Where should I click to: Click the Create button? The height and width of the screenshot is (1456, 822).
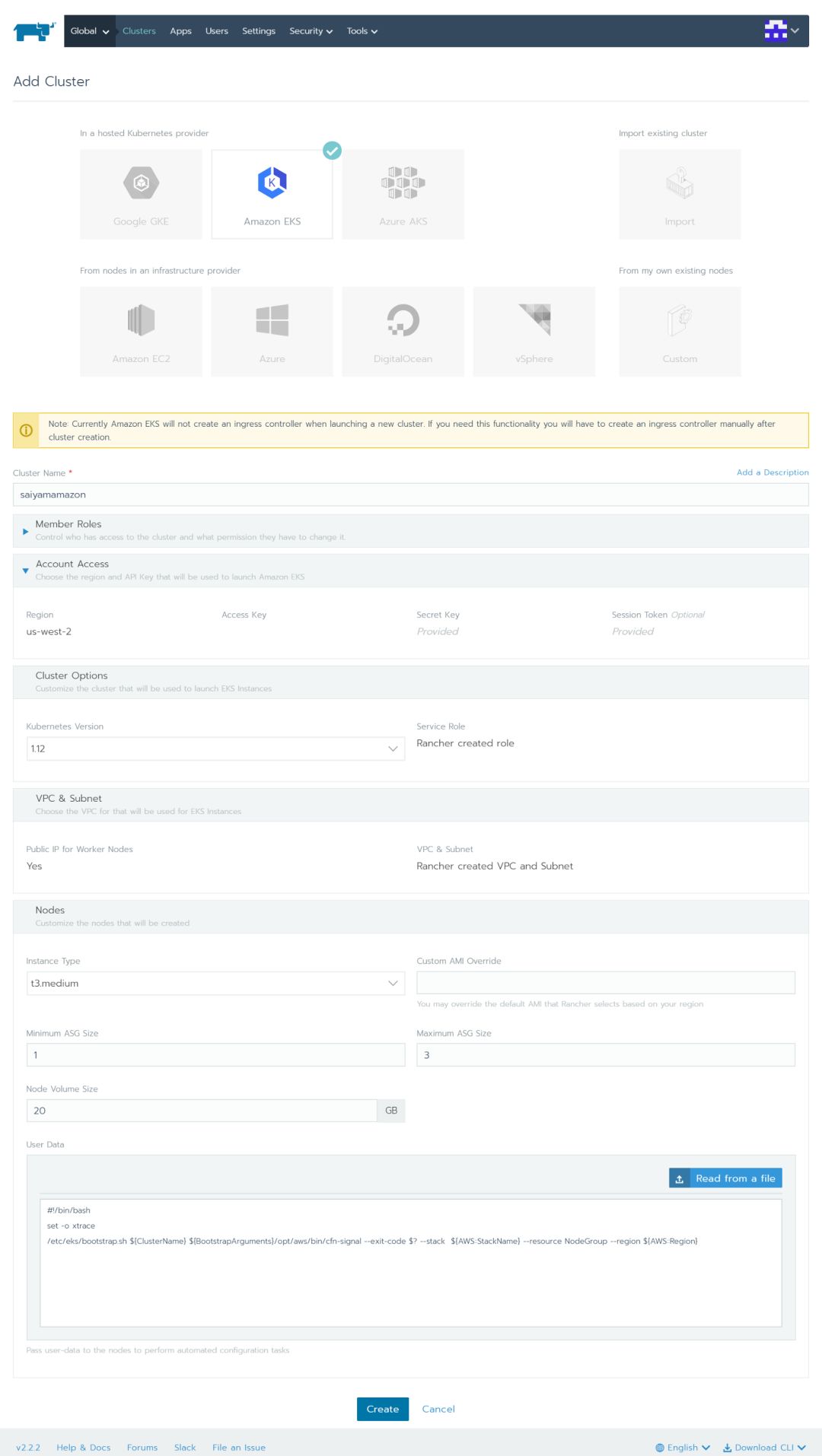tap(383, 1409)
